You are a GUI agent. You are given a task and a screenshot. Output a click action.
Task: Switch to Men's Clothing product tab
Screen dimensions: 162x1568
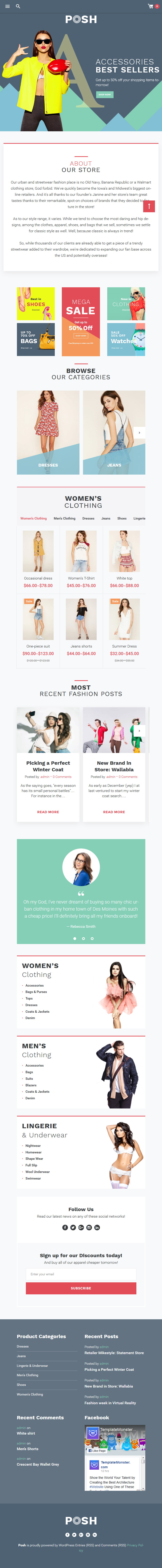[x=65, y=519]
